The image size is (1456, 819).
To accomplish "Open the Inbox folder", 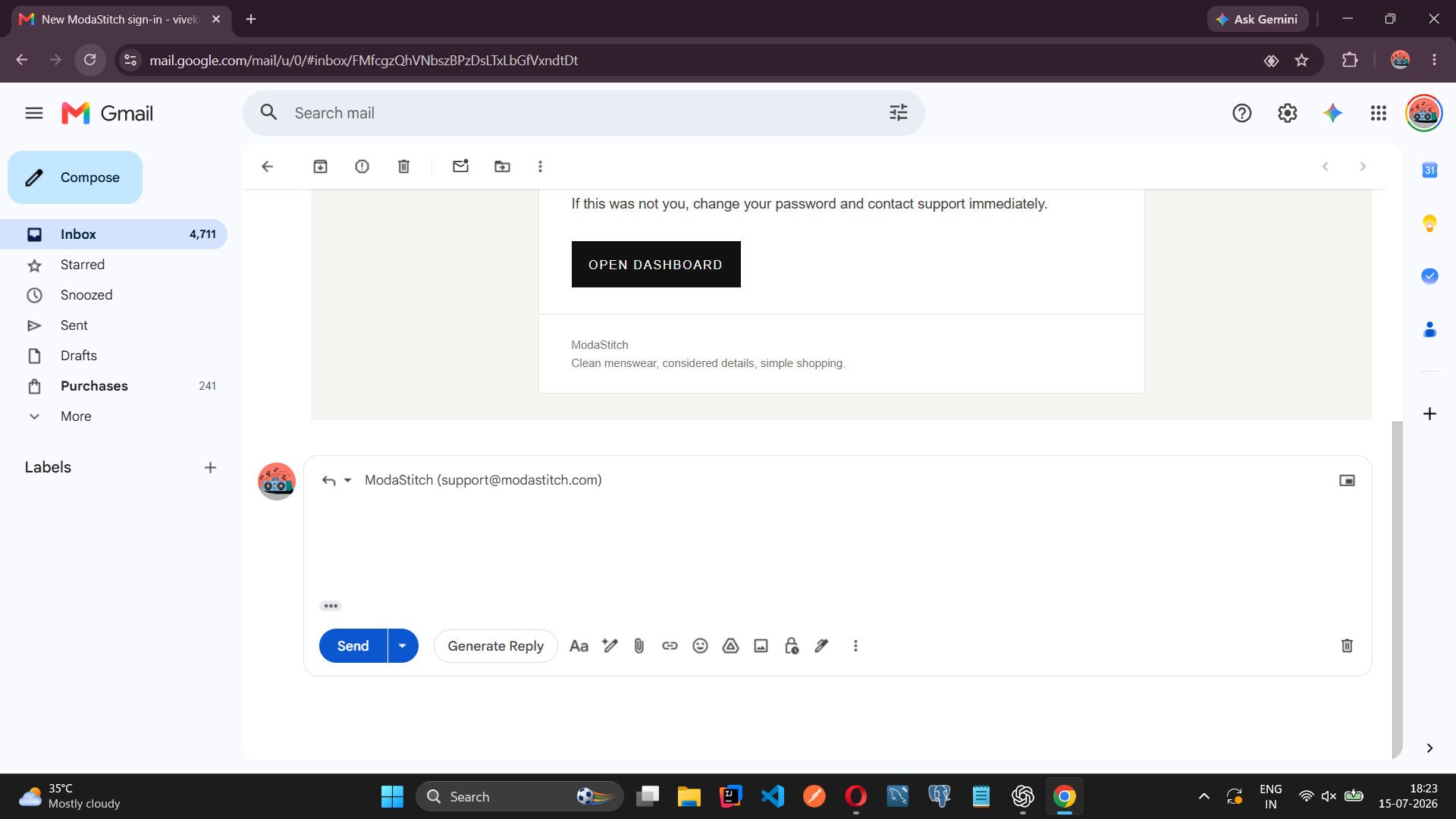I will [x=114, y=234].
